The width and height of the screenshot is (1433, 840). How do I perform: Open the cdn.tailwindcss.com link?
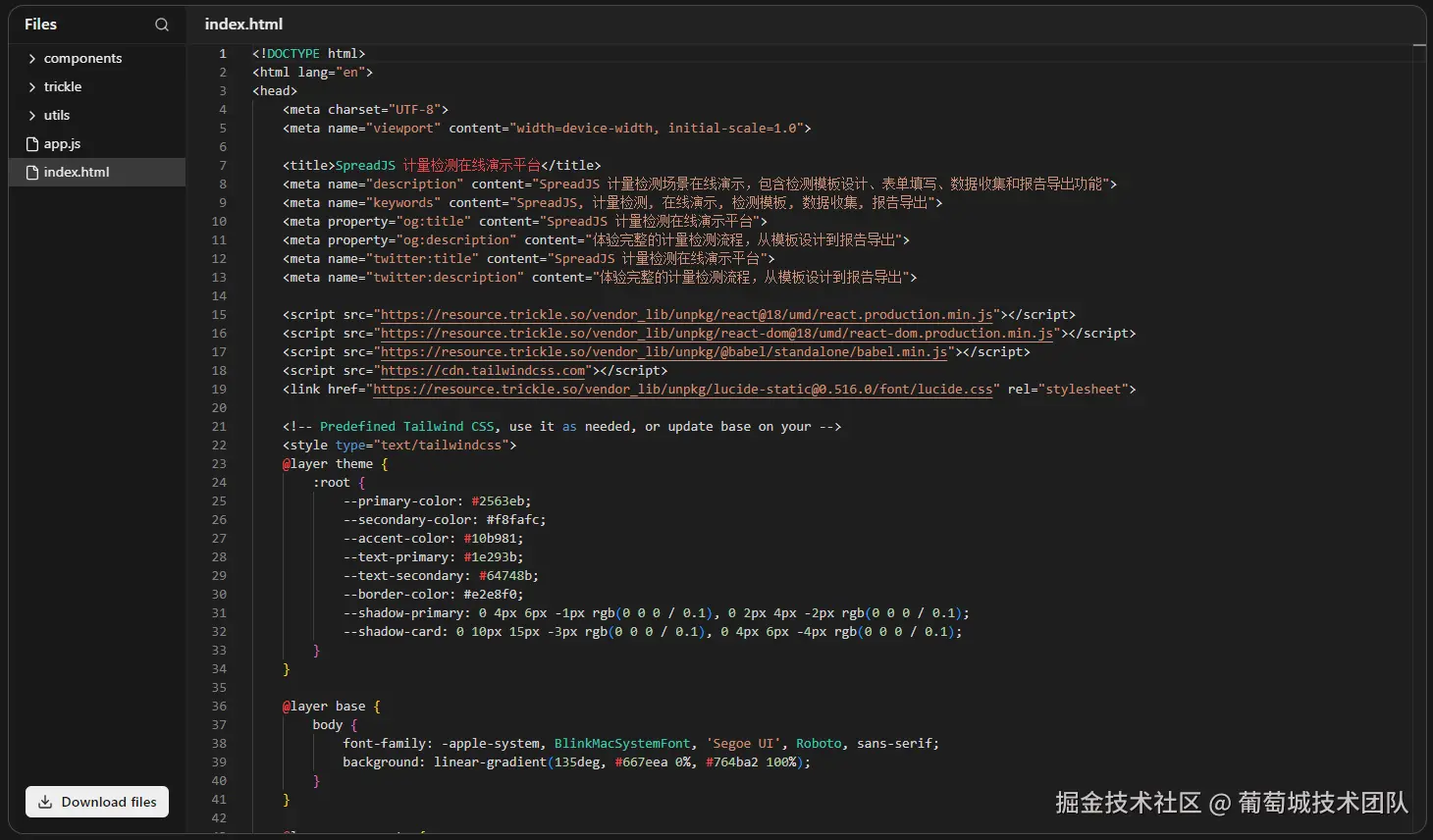click(x=483, y=371)
